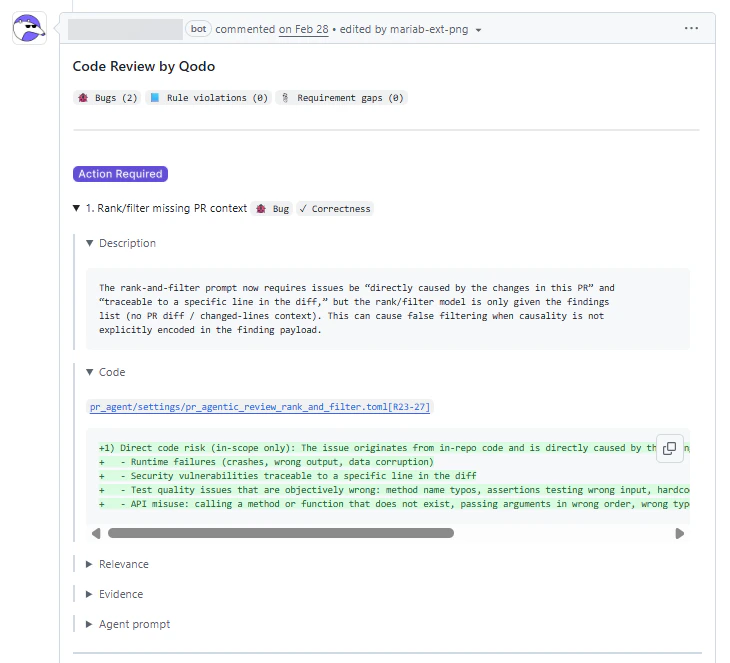Click the left scroll arrow of code block

click(96, 534)
